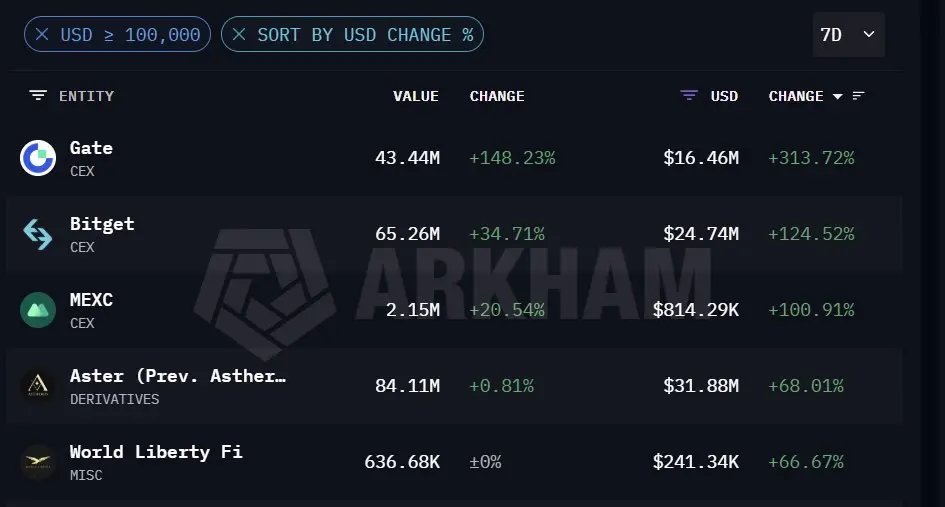The image size is (945, 507).
Task: Remove the Sort by USD Change % chip
Action: [239, 34]
